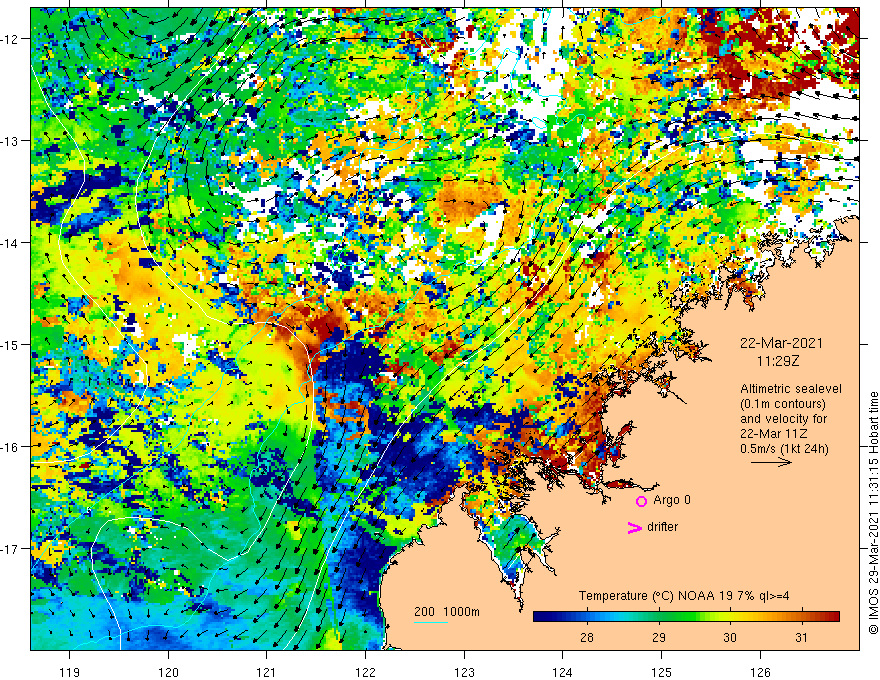Screen dimensions: 880x680
Task: Click the 'Altimetric sealevel' label
Action: [791, 388]
